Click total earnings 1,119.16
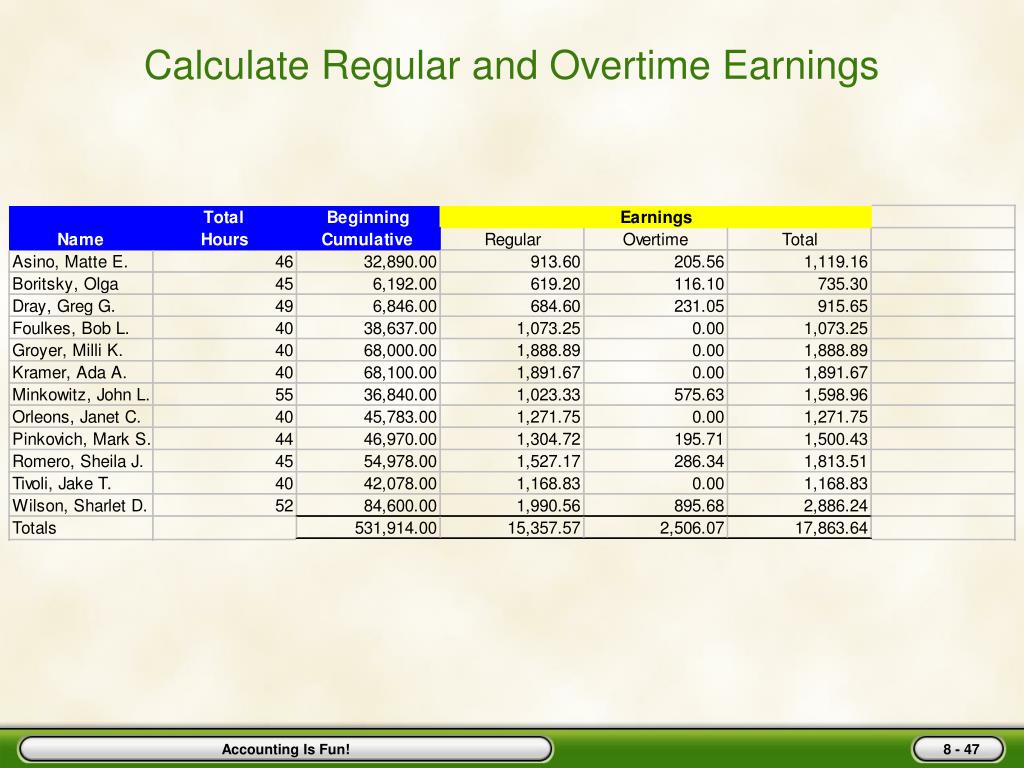1024x768 pixels. coord(836,262)
